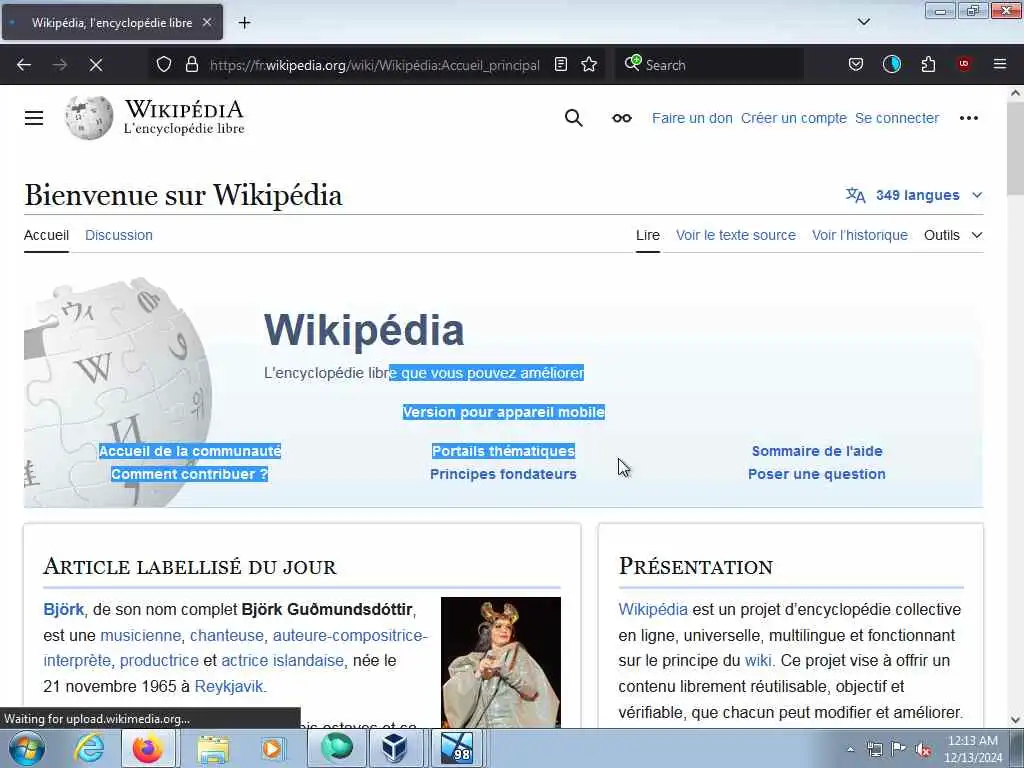
Task: Click Créer un compte link
Action: pos(793,118)
